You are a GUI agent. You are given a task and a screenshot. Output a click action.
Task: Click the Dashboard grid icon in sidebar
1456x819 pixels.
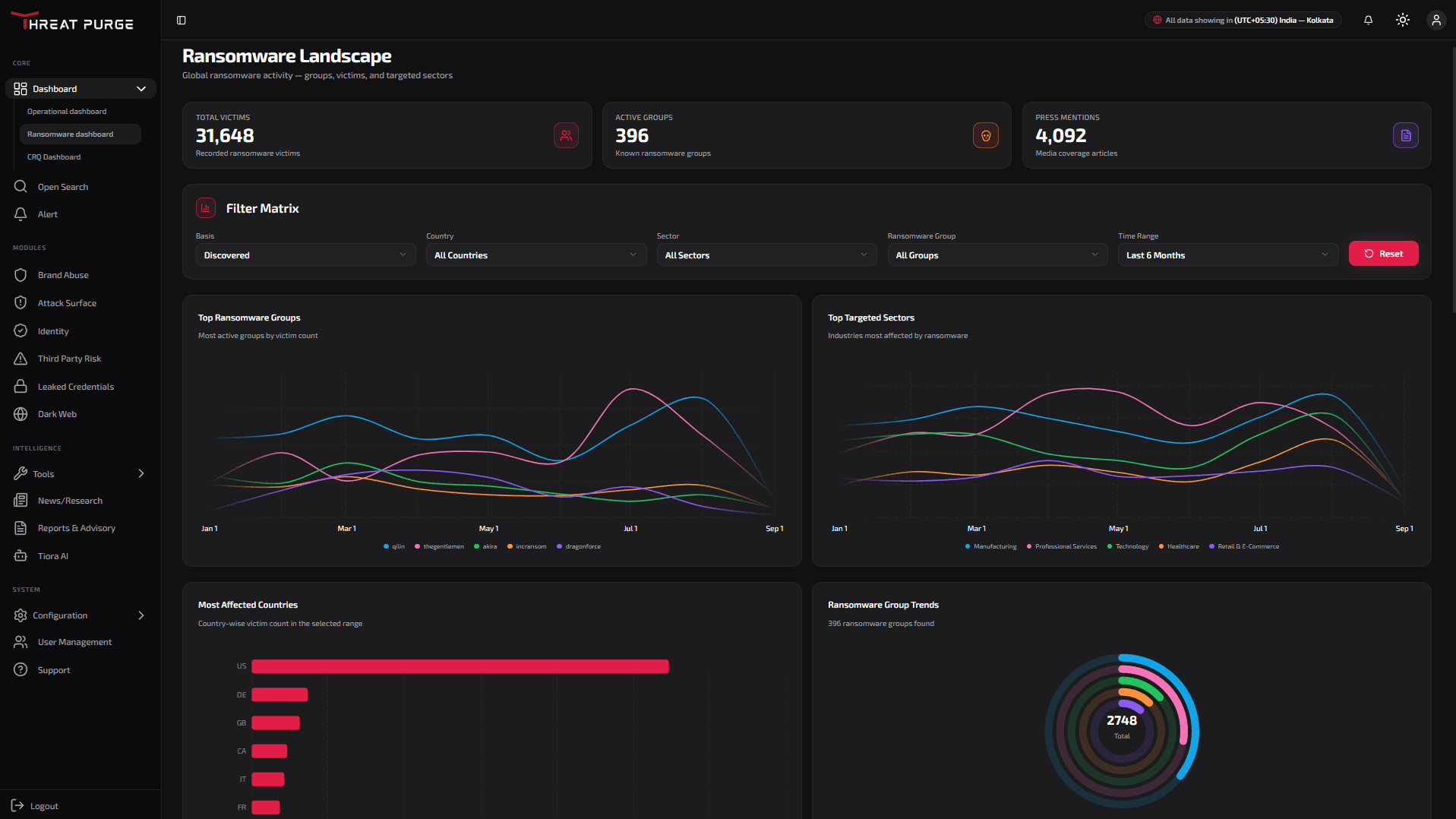21,89
